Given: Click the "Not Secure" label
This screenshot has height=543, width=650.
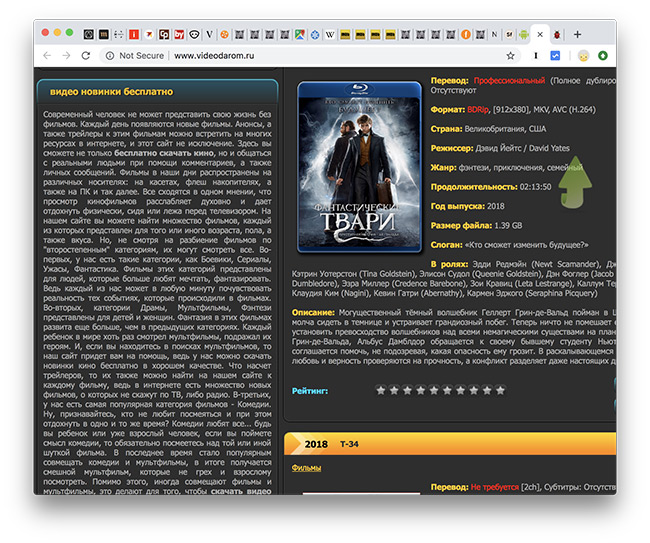Looking at the screenshot, I should coord(141,56).
